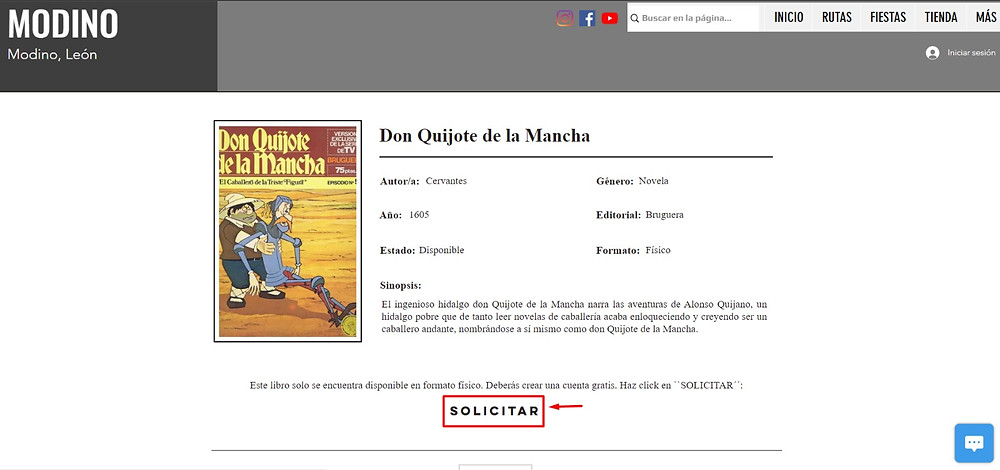Image resolution: width=1000 pixels, height=470 pixels.
Task: Click the SOLICITAR button
Action: 494,411
